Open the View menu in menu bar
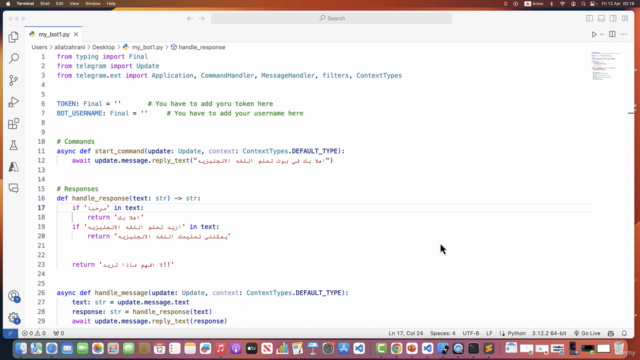This screenshot has height=360, width=640. (74, 4)
